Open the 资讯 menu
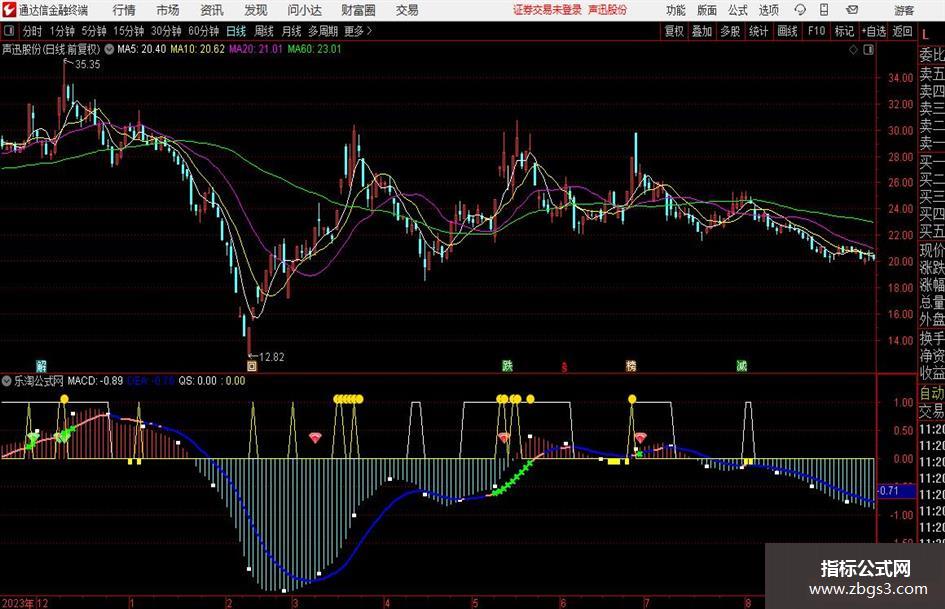This screenshot has width=945, height=609. click(x=212, y=10)
